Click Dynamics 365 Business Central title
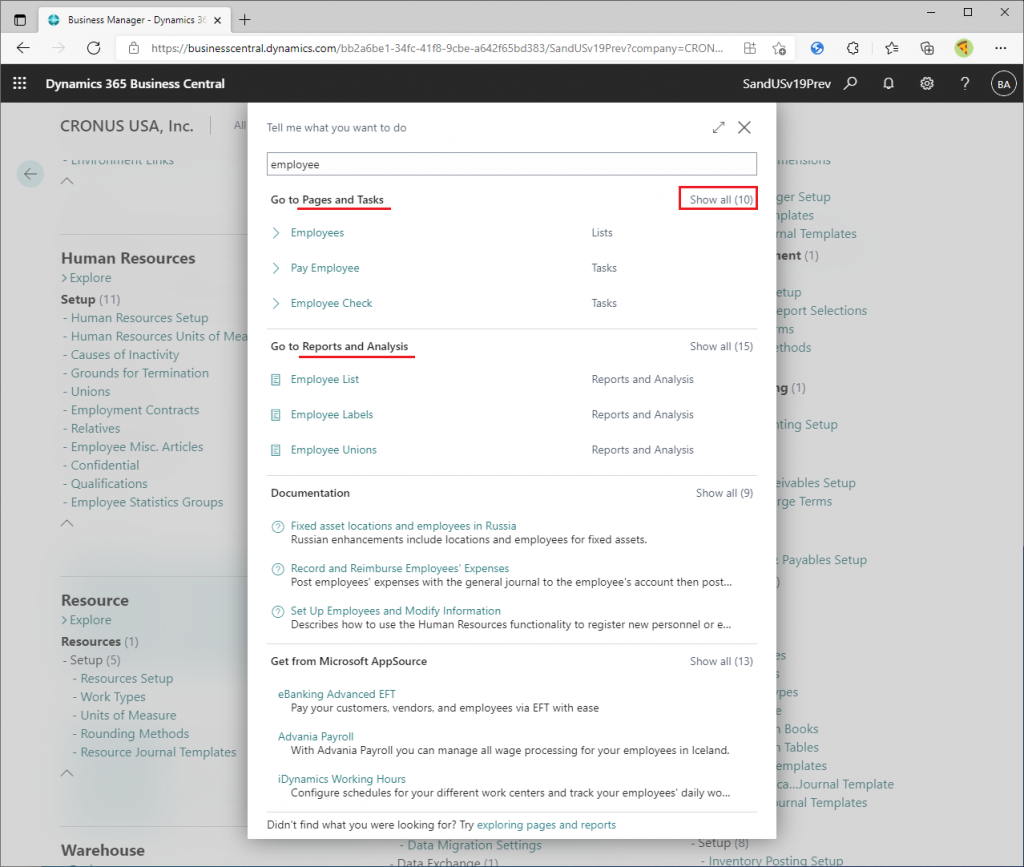This screenshot has height=867, width=1024. (x=135, y=84)
